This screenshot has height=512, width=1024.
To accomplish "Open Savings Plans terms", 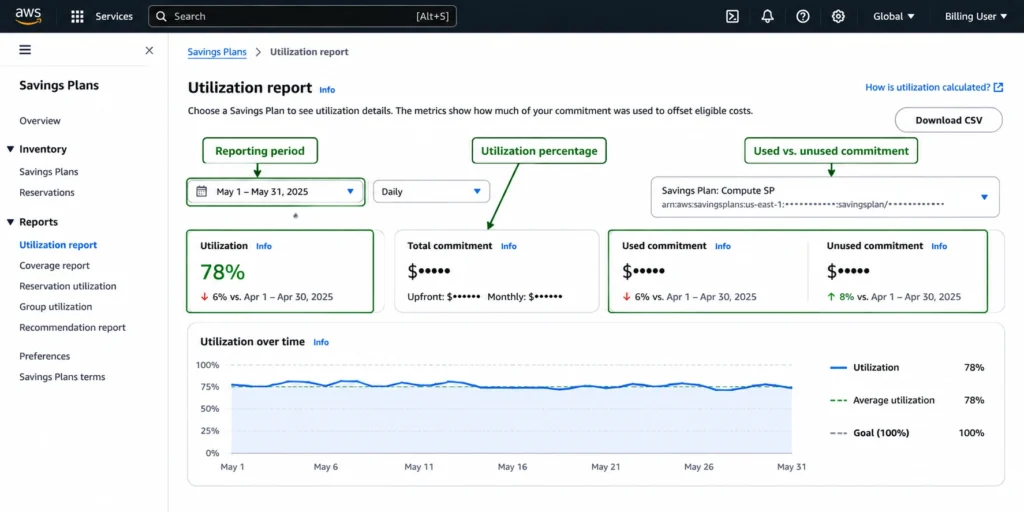I will click(x=62, y=377).
